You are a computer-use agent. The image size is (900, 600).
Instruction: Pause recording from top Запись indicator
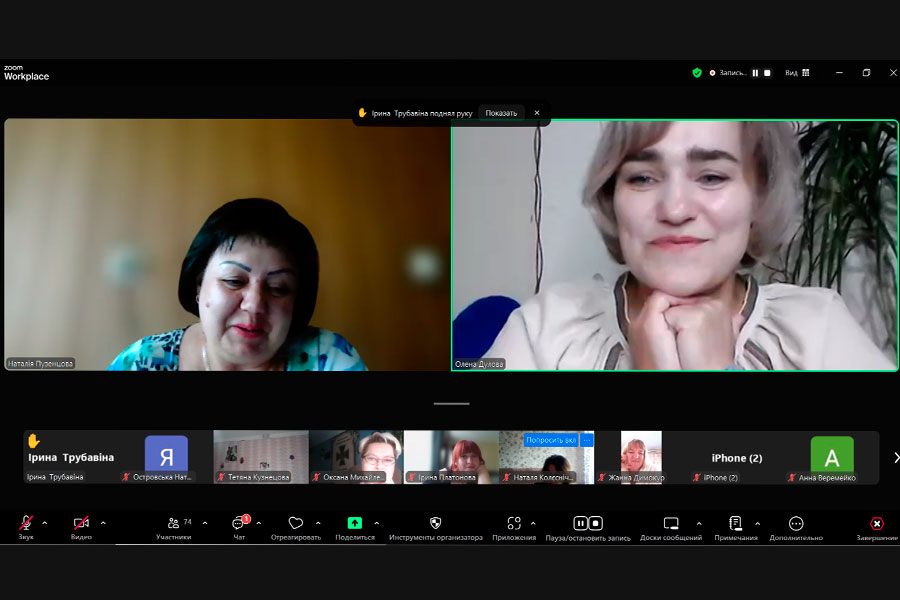click(x=755, y=73)
